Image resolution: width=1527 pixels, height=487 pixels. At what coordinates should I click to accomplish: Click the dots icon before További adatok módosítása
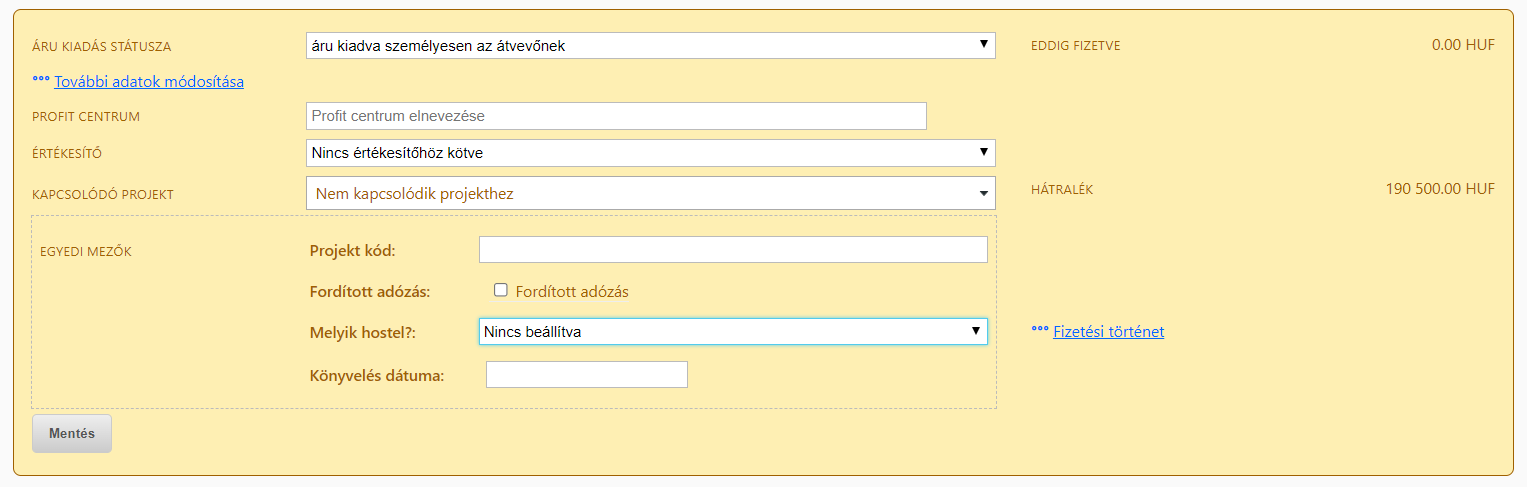41,79
